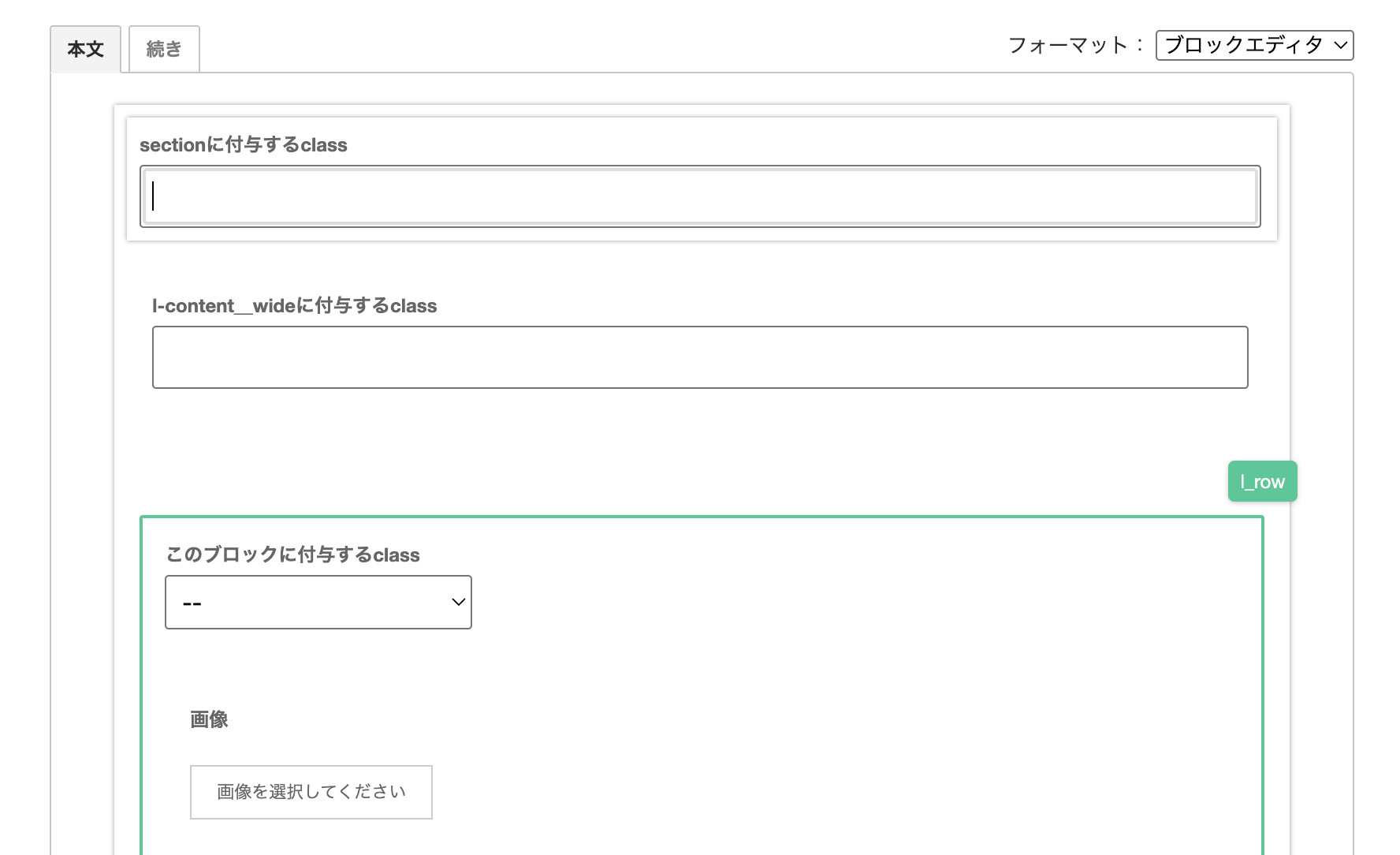Click the top green border of l_row block
This screenshot has width=1400, height=855.
point(702,517)
